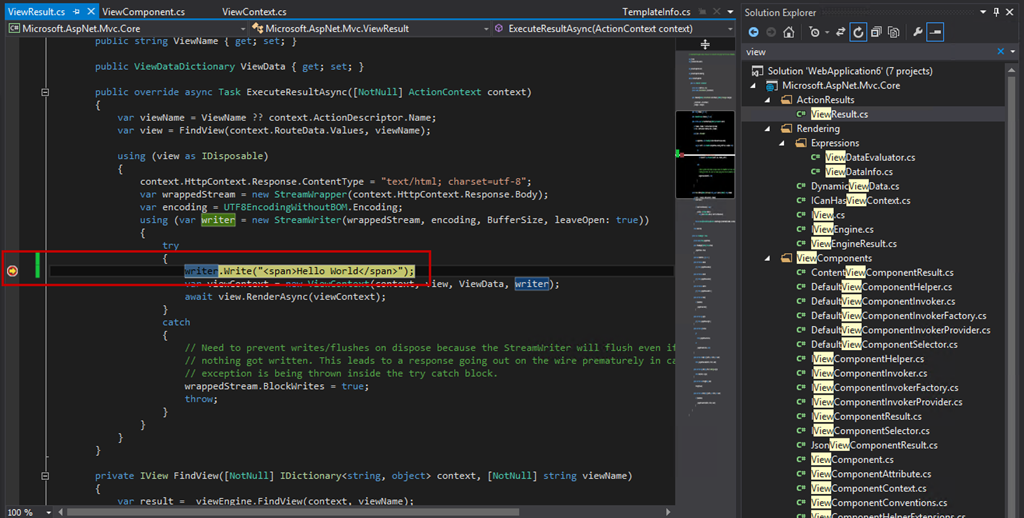This screenshot has width=1024, height=518.
Task: Switch to ViewContext.cs tab
Action: tap(254, 12)
